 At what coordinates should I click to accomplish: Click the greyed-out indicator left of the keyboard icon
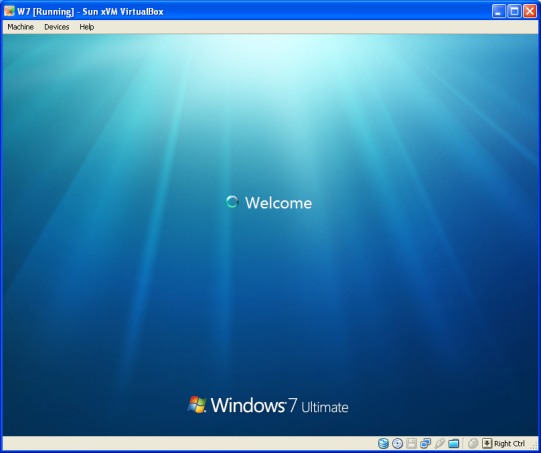(473, 443)
